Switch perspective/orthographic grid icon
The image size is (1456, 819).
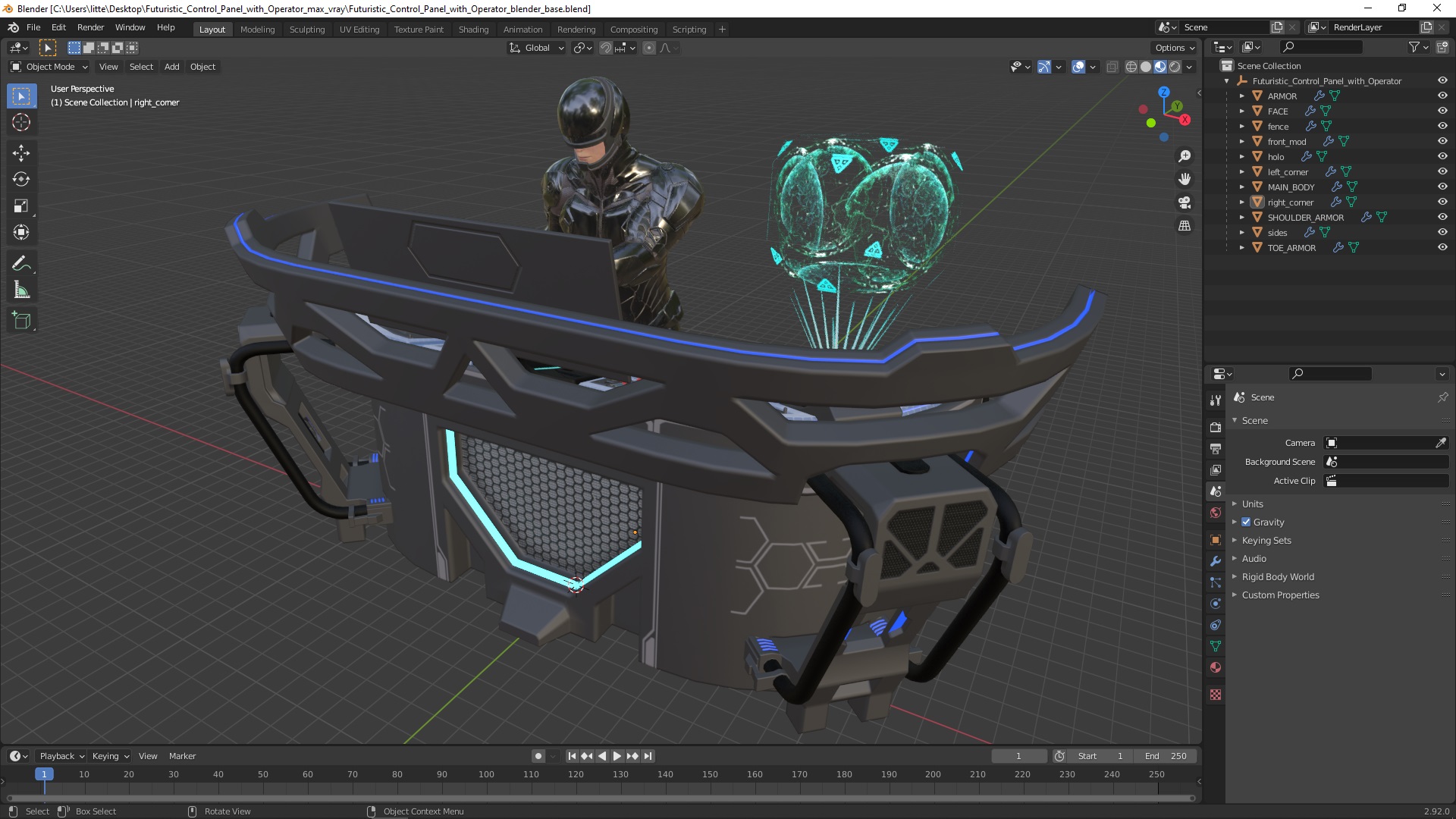pos(1185,226)
